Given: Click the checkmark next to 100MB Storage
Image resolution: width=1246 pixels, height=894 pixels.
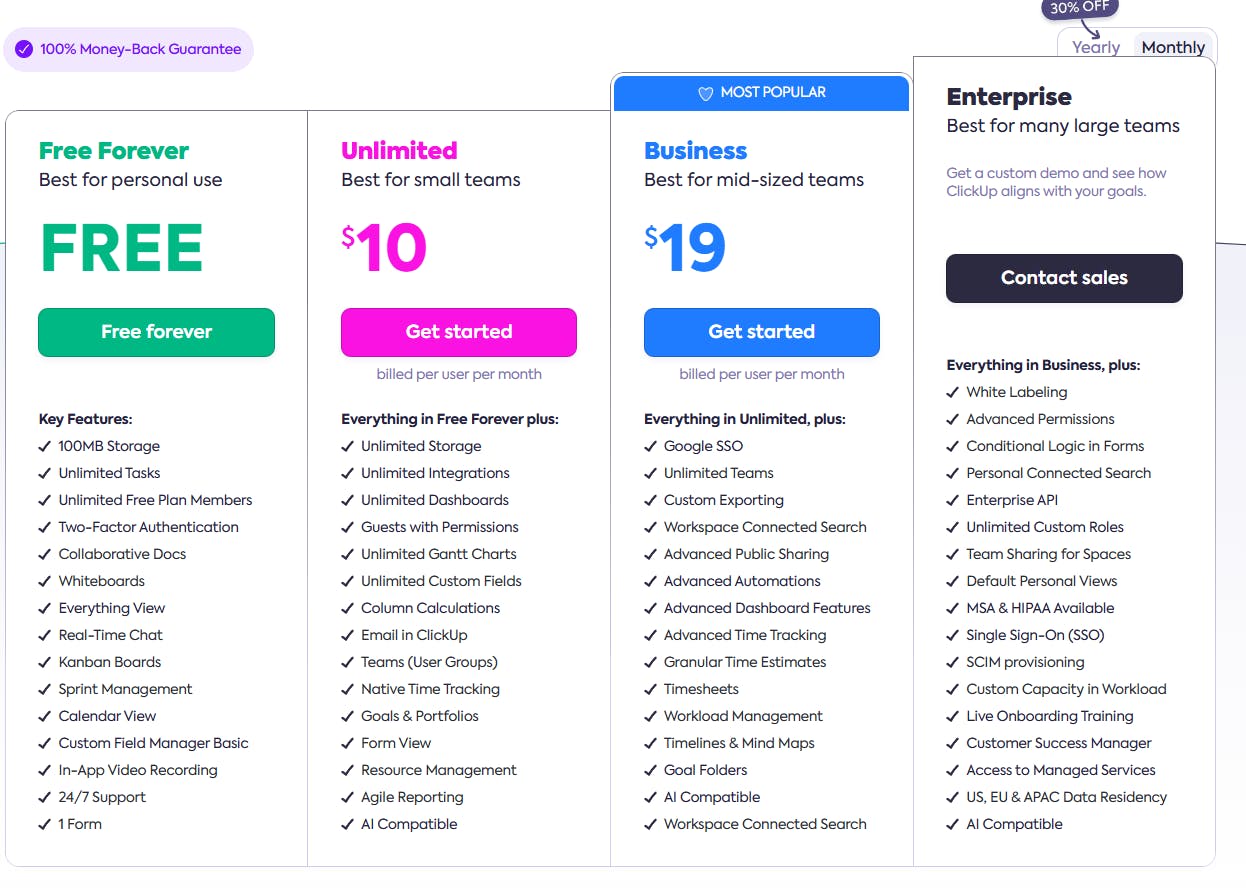Looking at the screenshot, I should (x=45, y=446).
